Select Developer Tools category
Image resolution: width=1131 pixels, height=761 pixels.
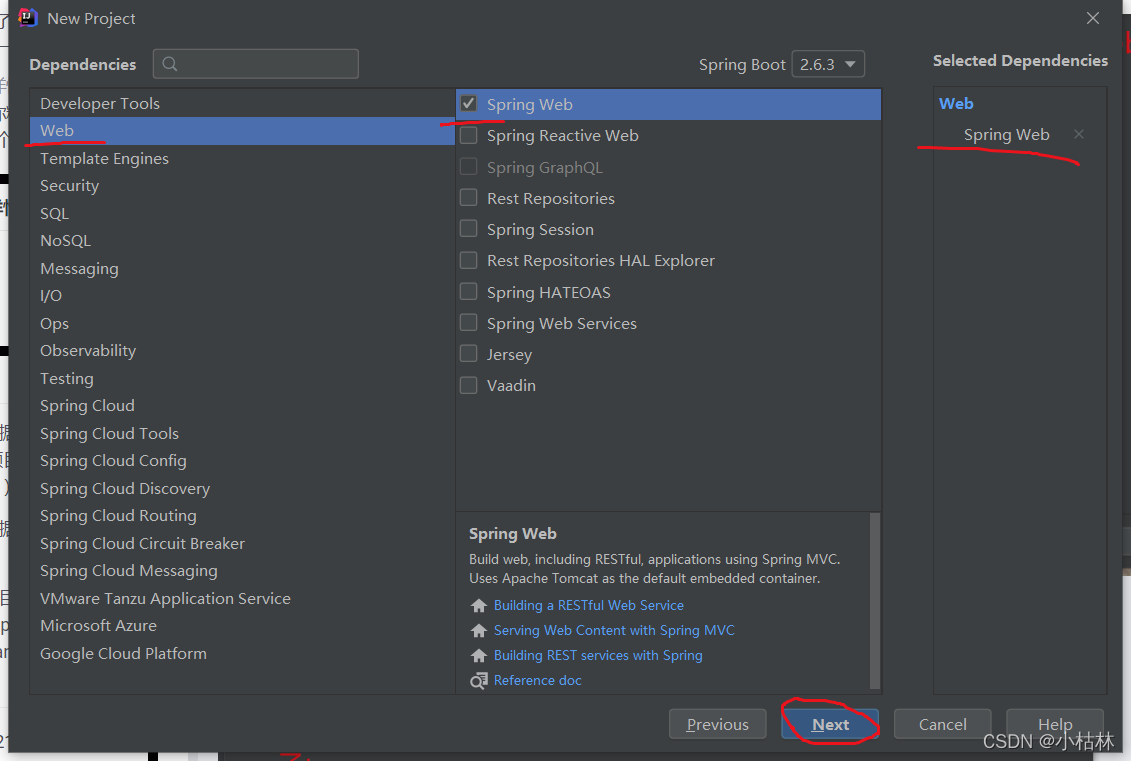(242, 103)
